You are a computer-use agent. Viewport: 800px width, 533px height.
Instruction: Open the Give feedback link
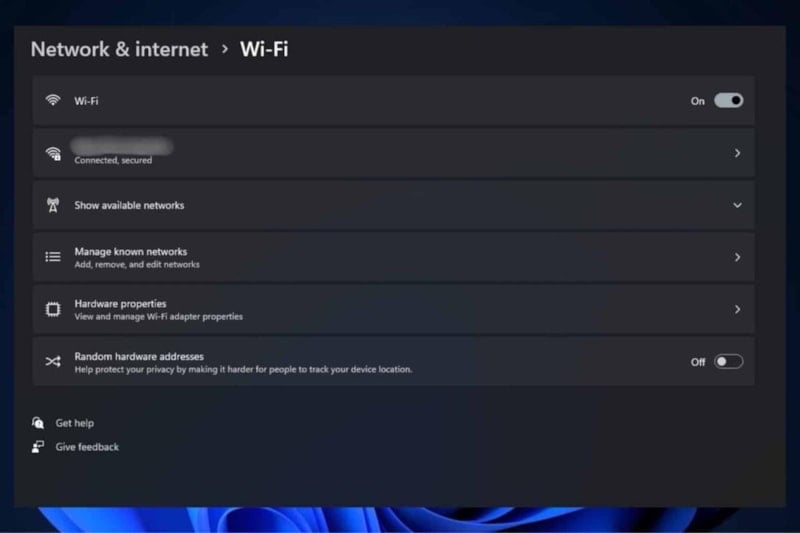click(x=87, y=447)
